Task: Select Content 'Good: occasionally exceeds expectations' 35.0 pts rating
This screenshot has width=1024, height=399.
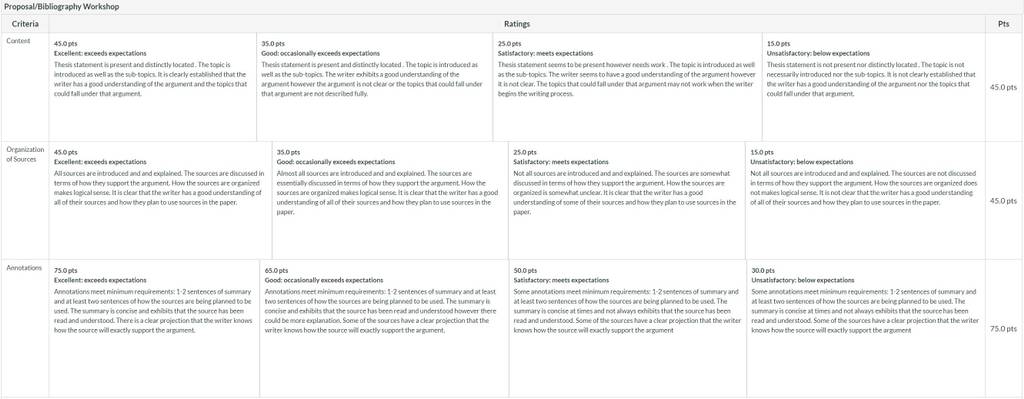Action: (x=375, y=88)
